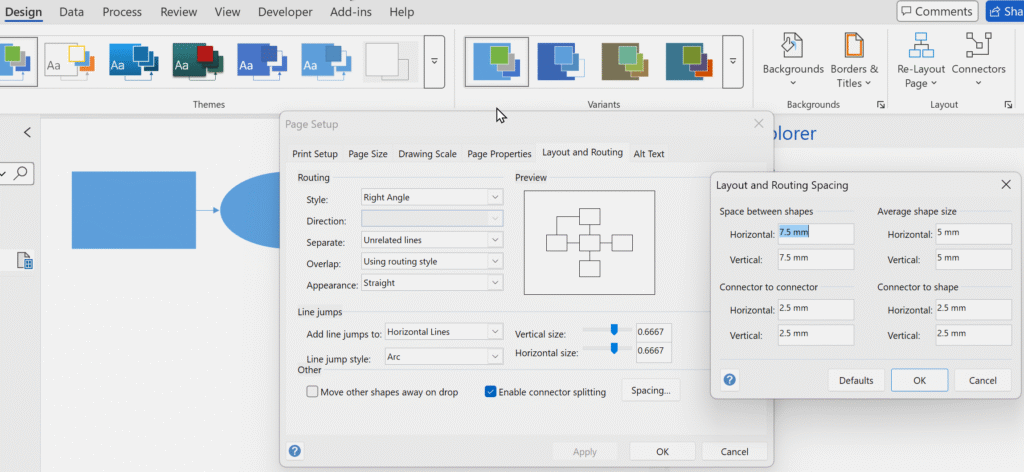Click the Spacing... button
This screenshot has width=1024, height=472.
coord(650,391)
